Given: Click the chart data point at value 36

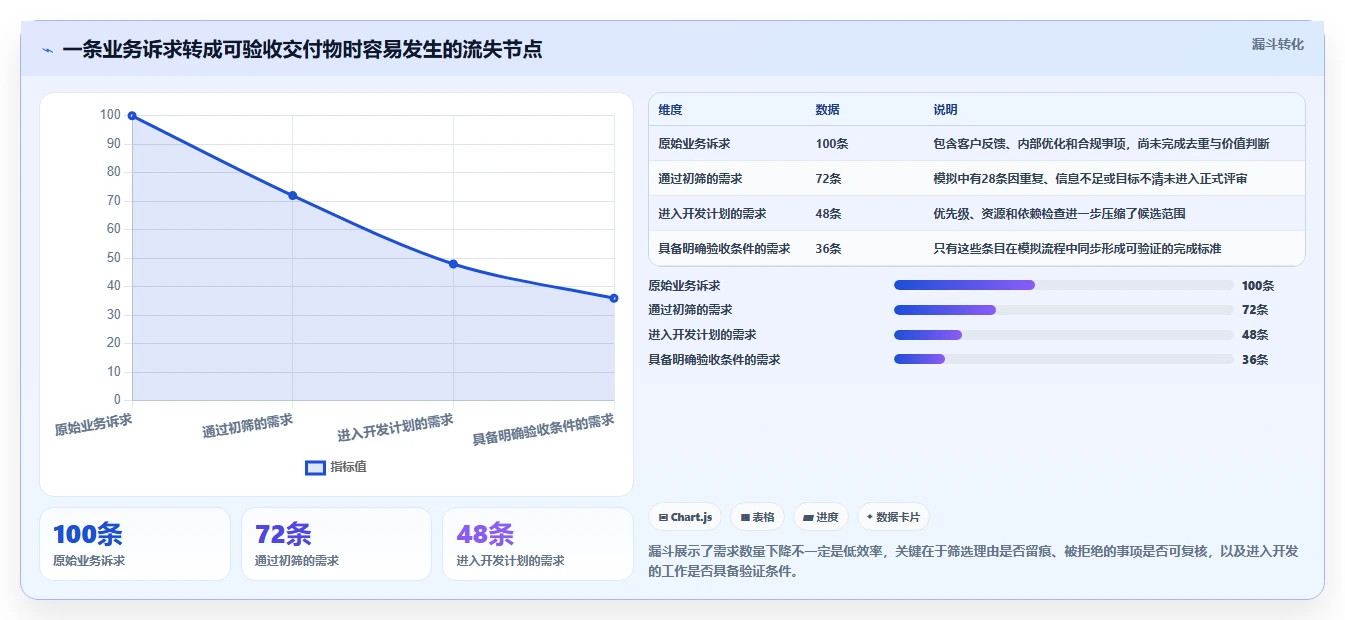Looking at the screenshot, I should click(614, 298).
